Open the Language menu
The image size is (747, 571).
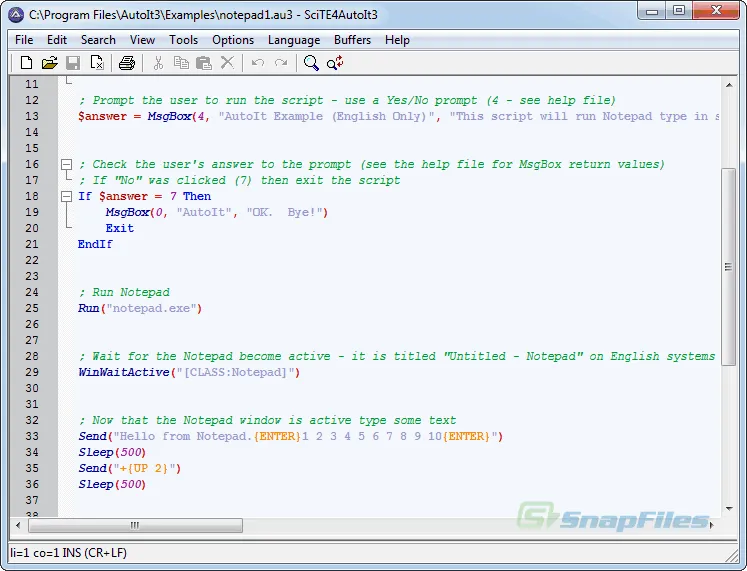[x=294, y=40]
